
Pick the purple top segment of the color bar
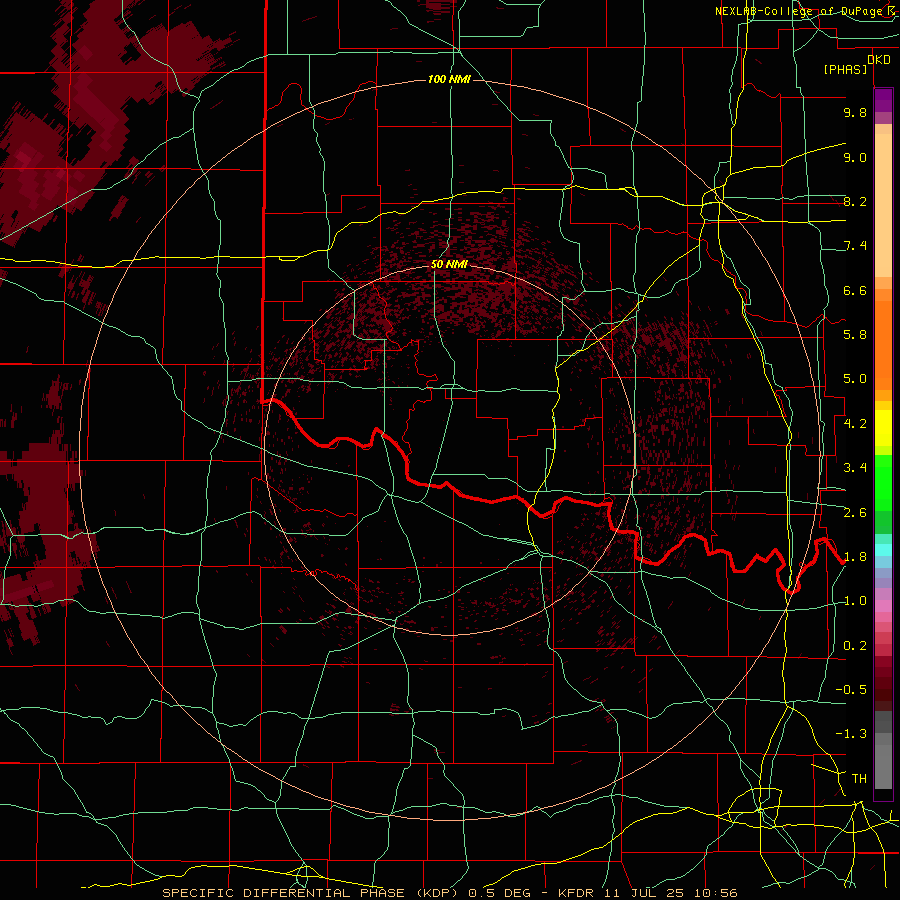pos(883,100)
